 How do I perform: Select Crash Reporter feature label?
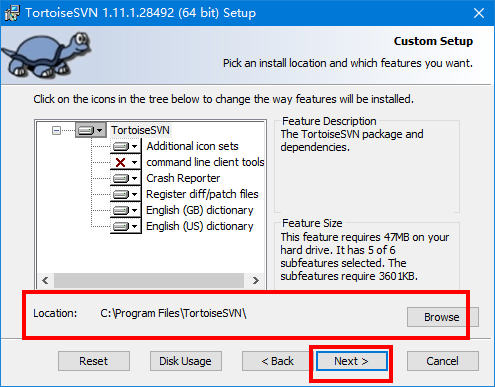point(183,178)
